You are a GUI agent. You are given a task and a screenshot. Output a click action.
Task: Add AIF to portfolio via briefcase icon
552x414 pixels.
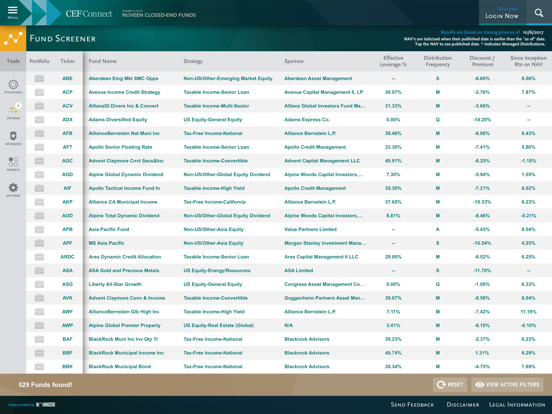click(x=39, y=188)
